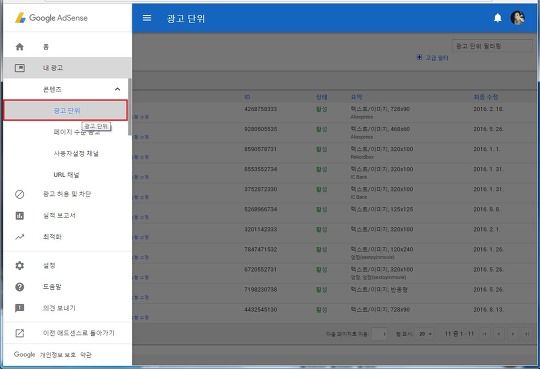The width and height of the screenshot is (540, 369).
Task: Go to 홈 via the house icon
Action: click(x=20, y=47)
